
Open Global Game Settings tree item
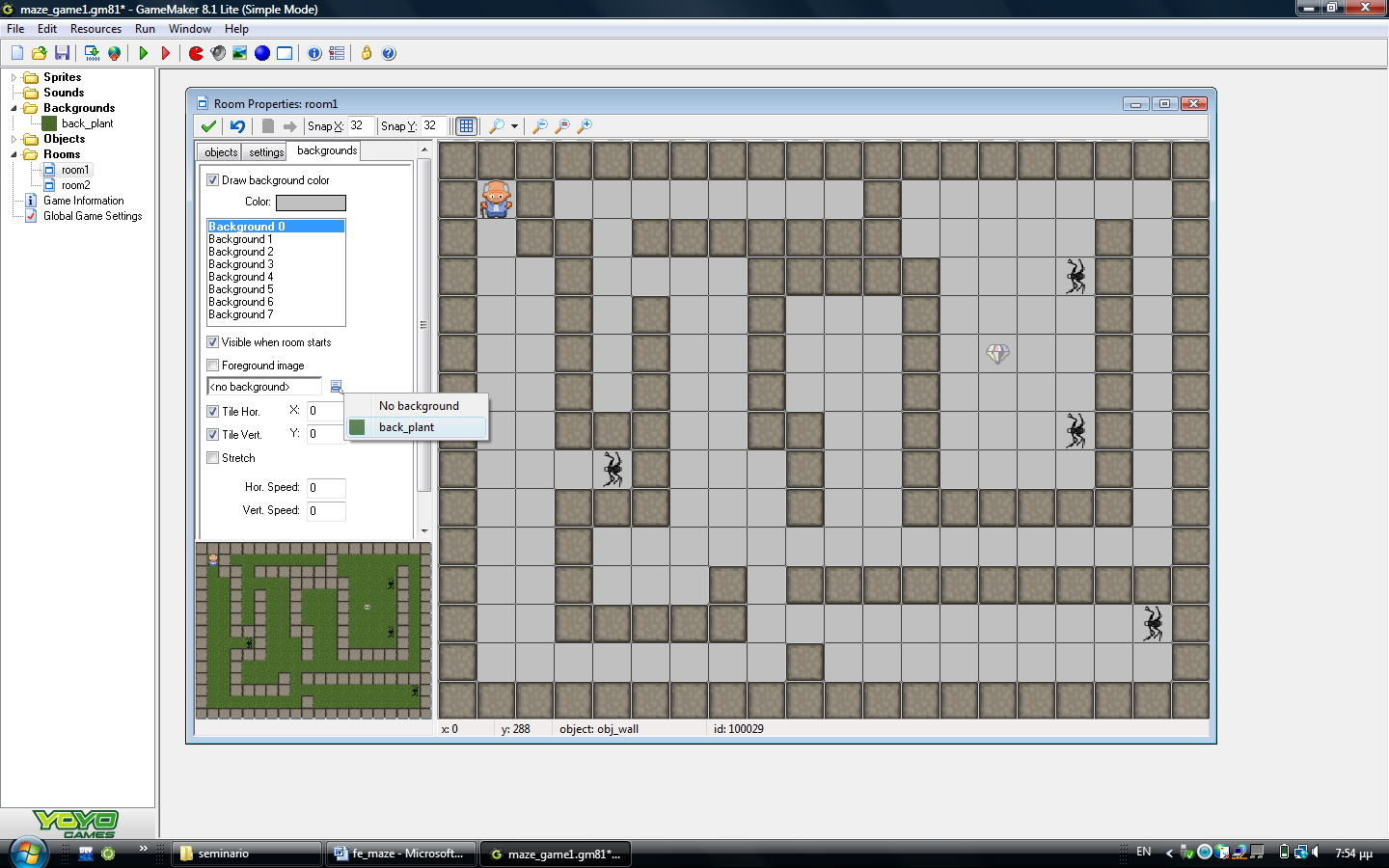coord(93,216)
